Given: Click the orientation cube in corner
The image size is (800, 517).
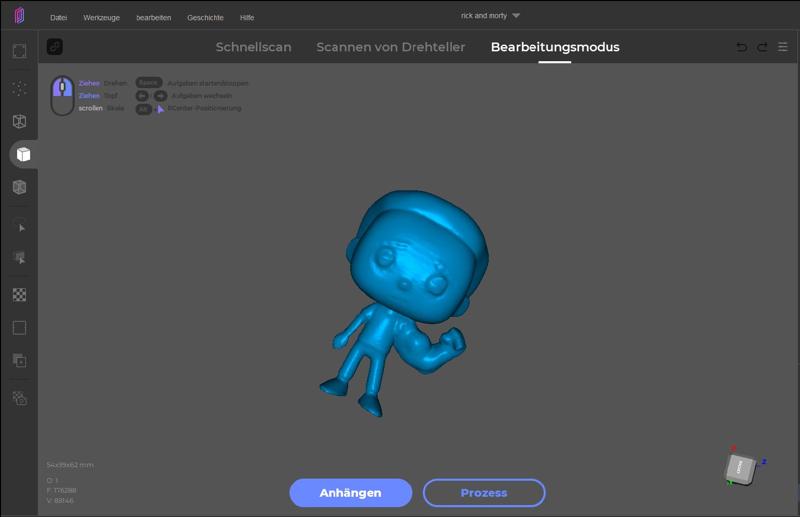Looking at the screenshot, I should [740, 469].
